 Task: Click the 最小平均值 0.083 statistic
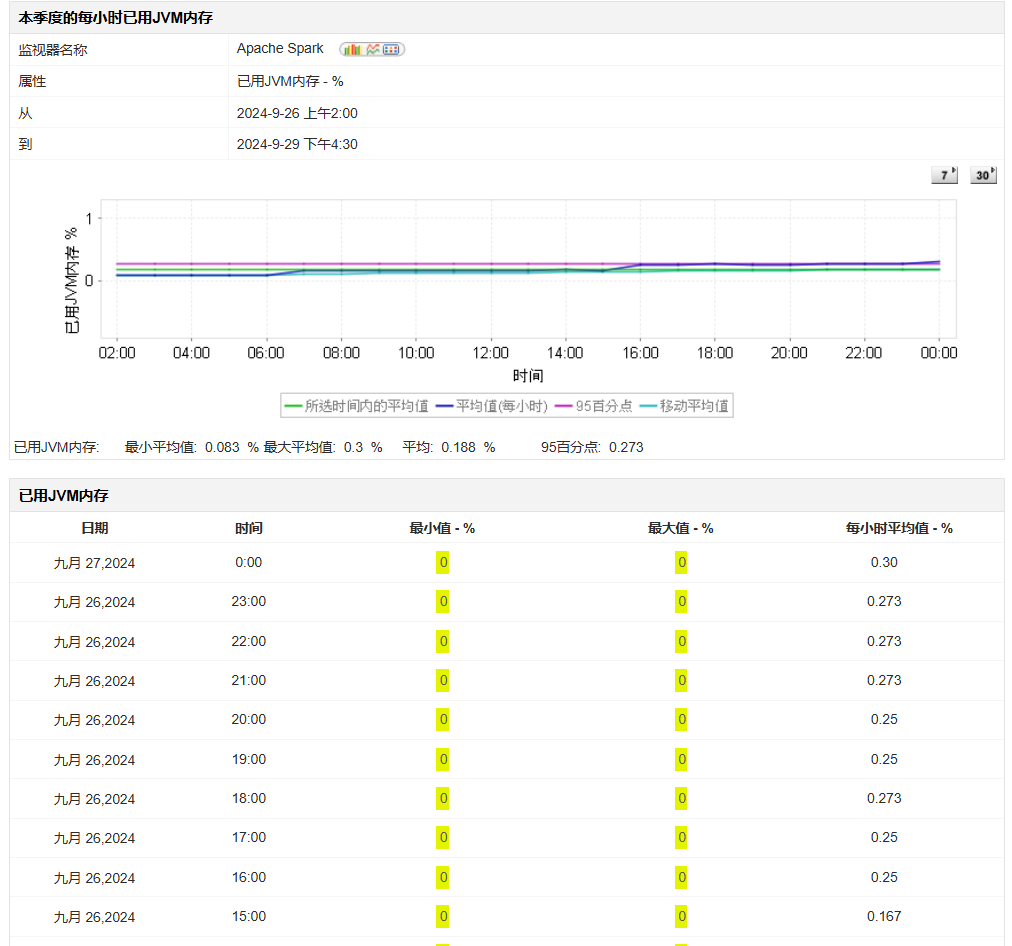(x=191, y=447)
